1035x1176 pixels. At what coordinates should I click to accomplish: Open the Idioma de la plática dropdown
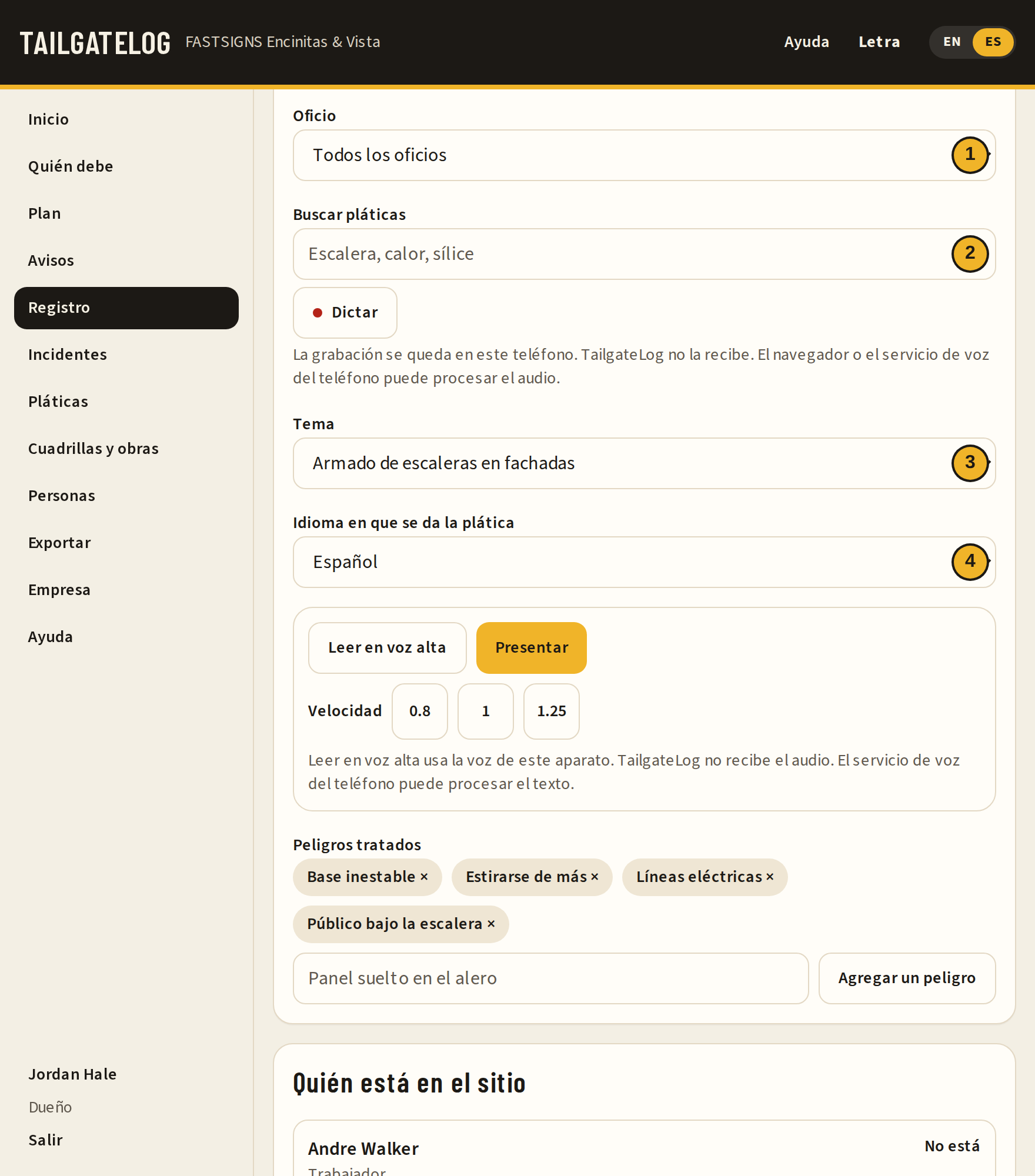coord(644,562)
